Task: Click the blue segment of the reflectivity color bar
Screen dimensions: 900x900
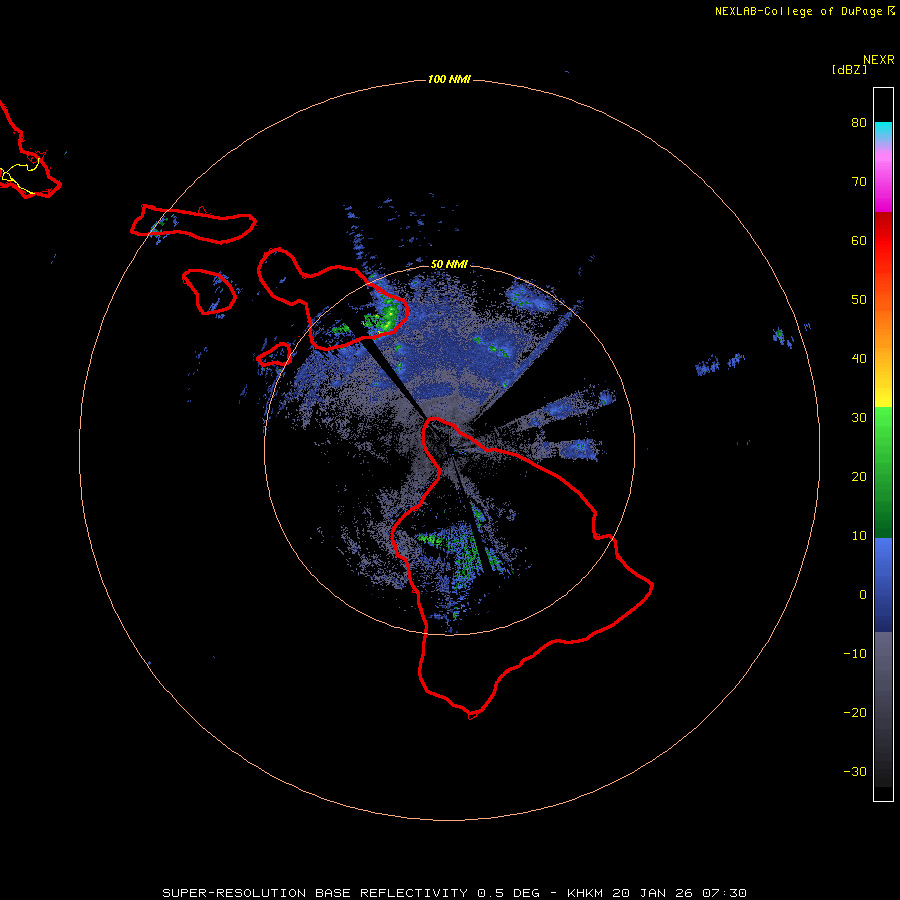Action: (883, 585)
